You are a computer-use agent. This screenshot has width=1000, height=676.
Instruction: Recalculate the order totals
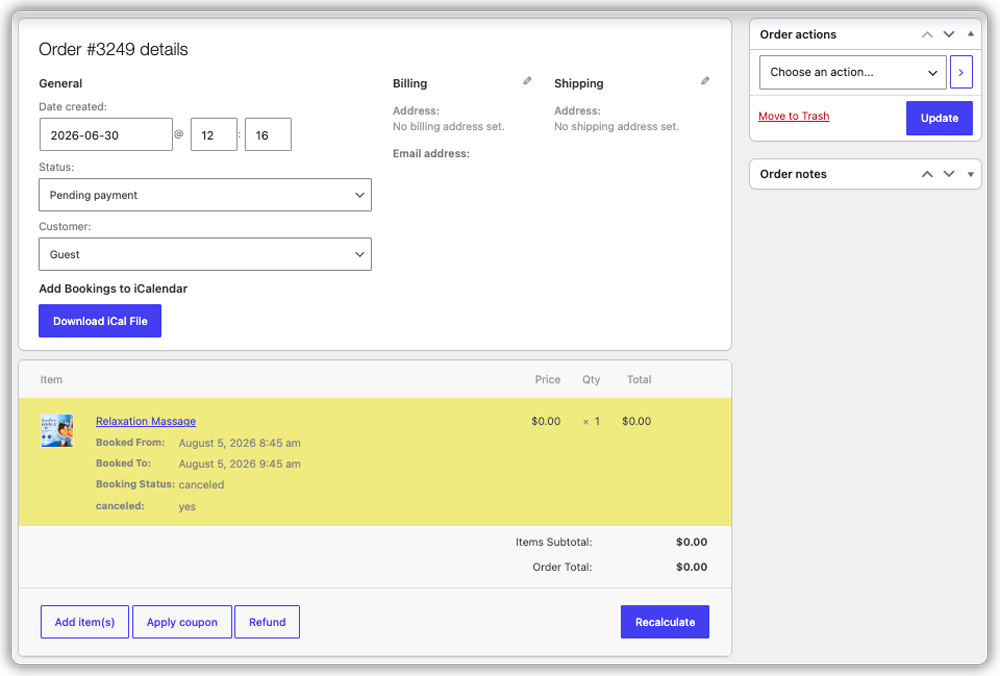click(665, 622)
